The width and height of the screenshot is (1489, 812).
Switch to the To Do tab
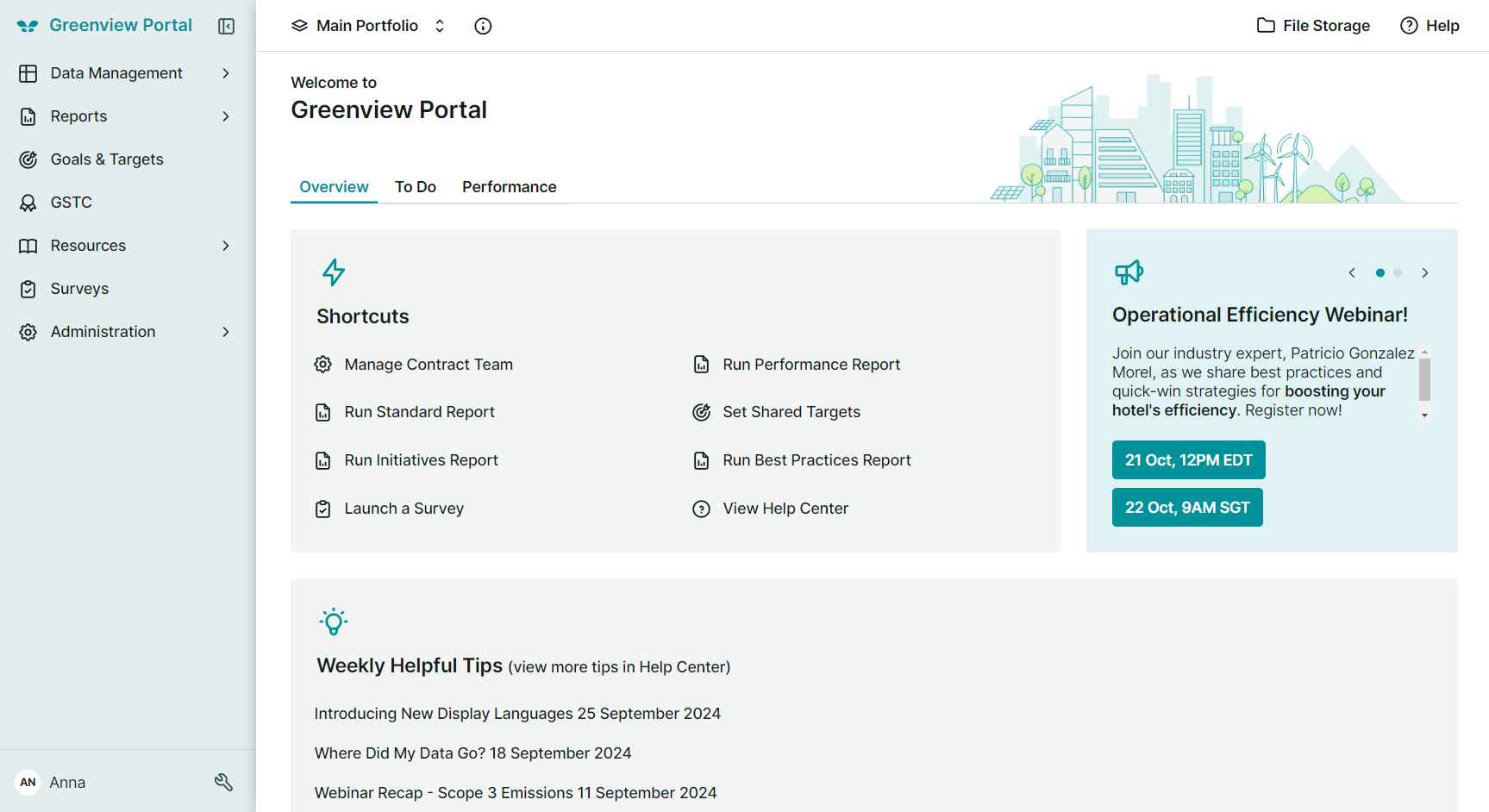pyautogui.click(x=416, y=187)
